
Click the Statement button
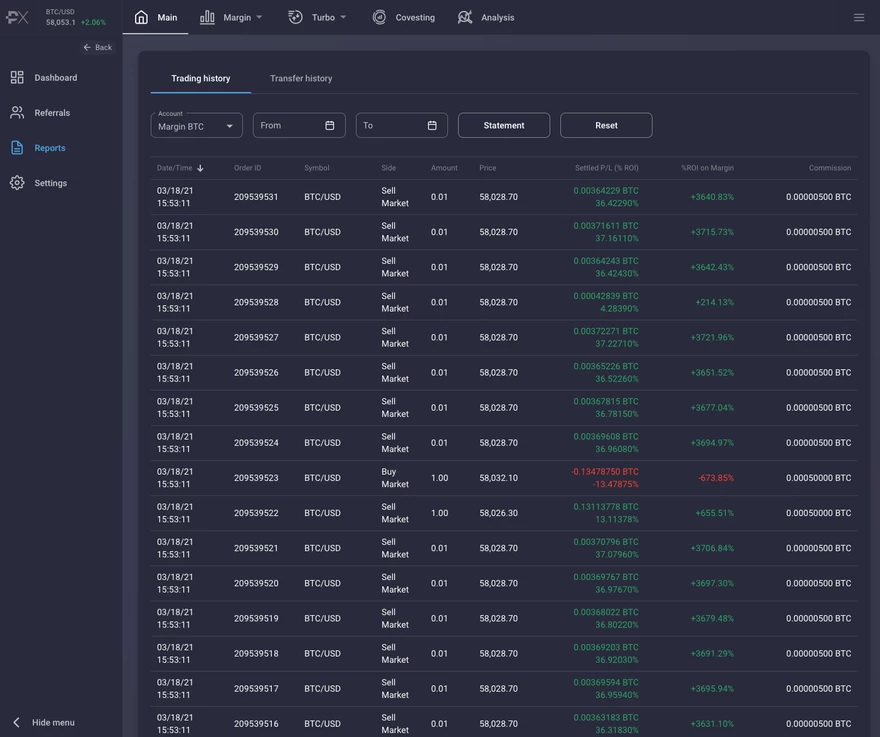[504, 125]
